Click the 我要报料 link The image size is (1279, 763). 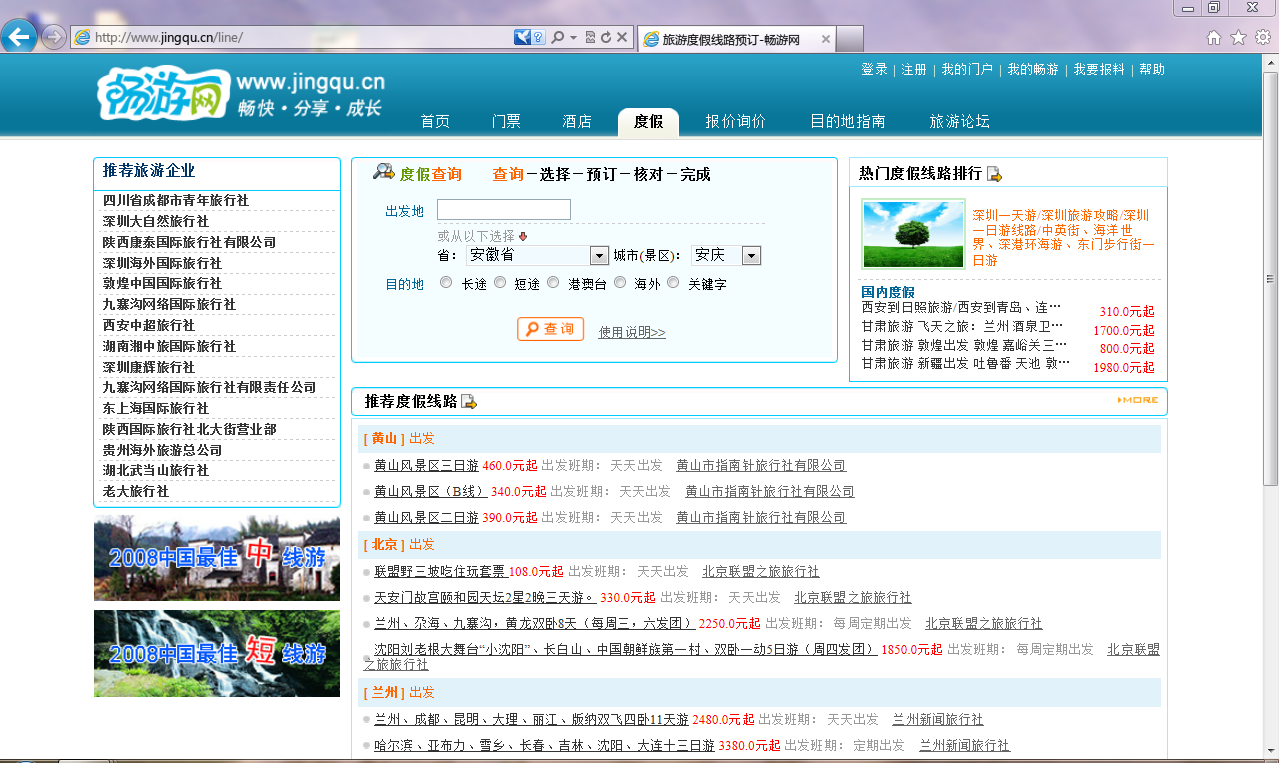[1099, 69]
